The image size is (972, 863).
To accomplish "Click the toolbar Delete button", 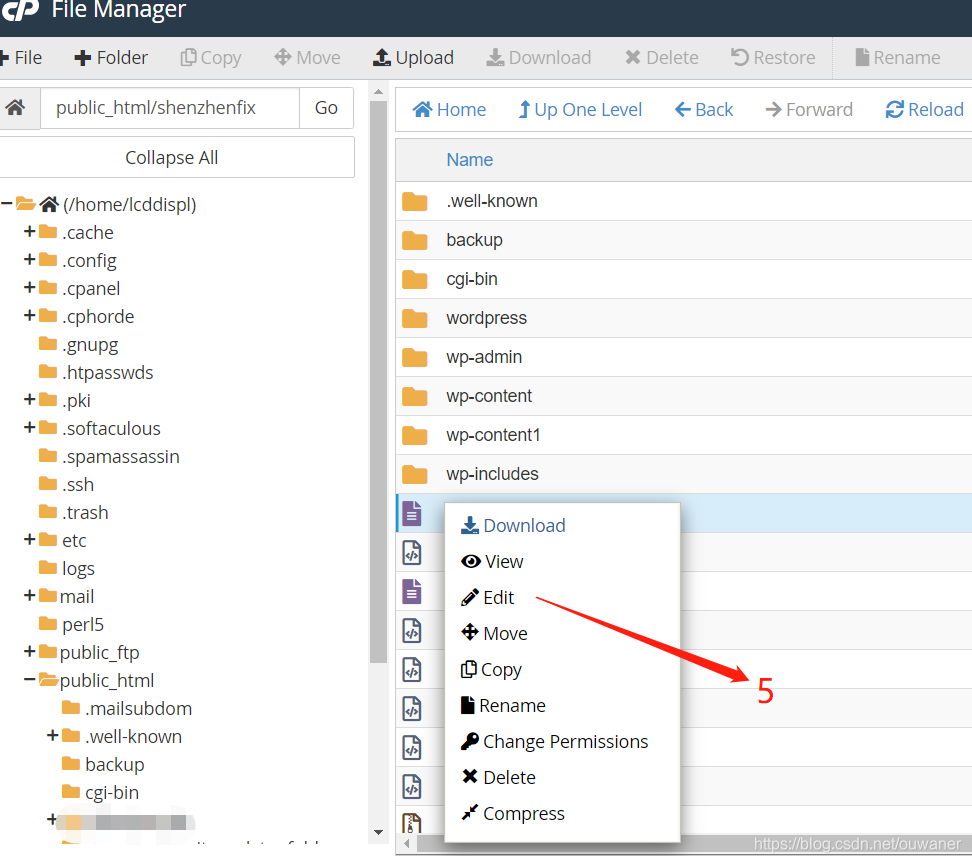I will 662,58.
